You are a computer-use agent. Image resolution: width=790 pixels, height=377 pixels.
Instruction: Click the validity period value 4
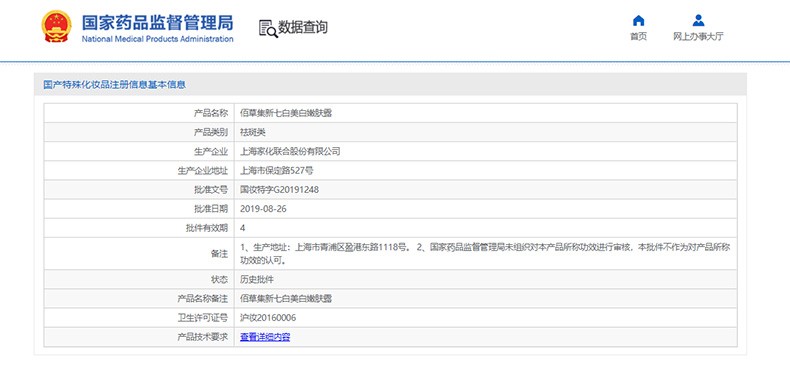(243, 228)
